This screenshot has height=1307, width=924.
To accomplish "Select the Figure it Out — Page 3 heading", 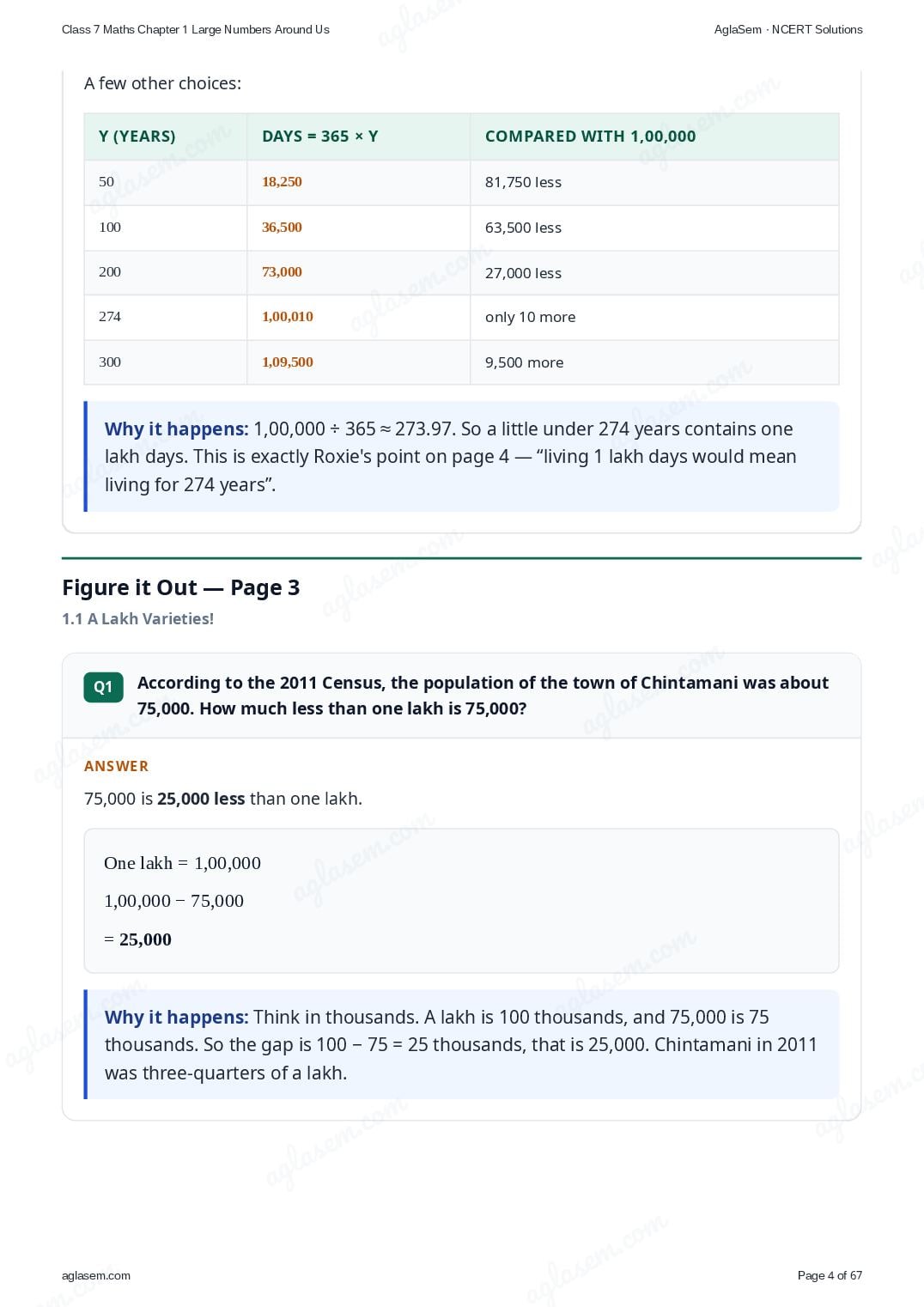I will [180, 587].
